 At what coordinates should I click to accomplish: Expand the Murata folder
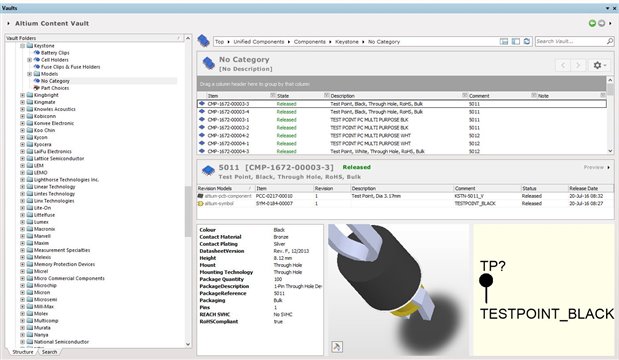[23, 328]
